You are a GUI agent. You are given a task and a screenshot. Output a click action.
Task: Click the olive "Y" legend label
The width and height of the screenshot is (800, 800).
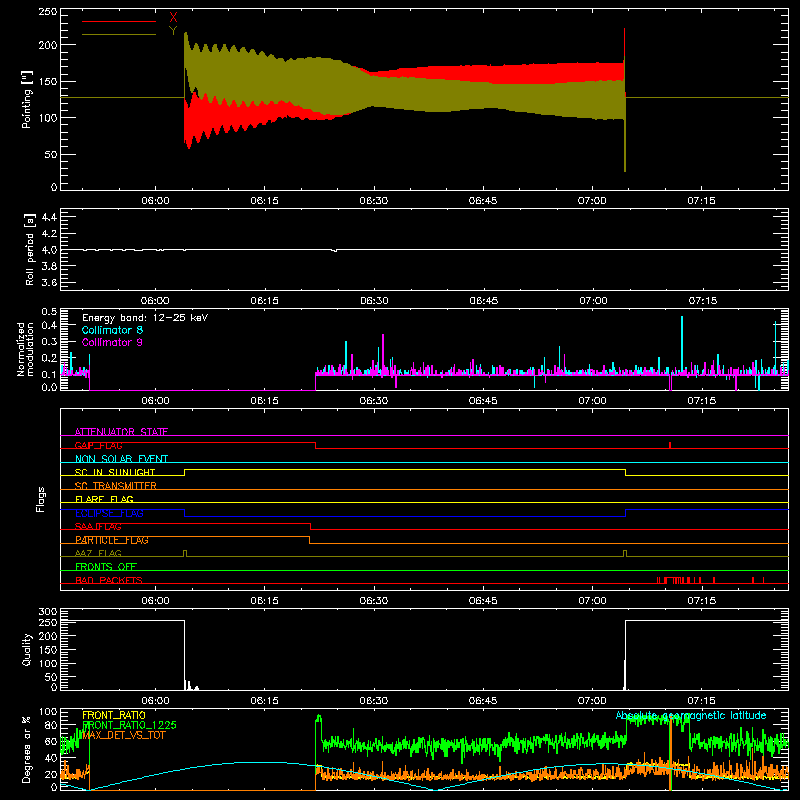pos(173,31)
